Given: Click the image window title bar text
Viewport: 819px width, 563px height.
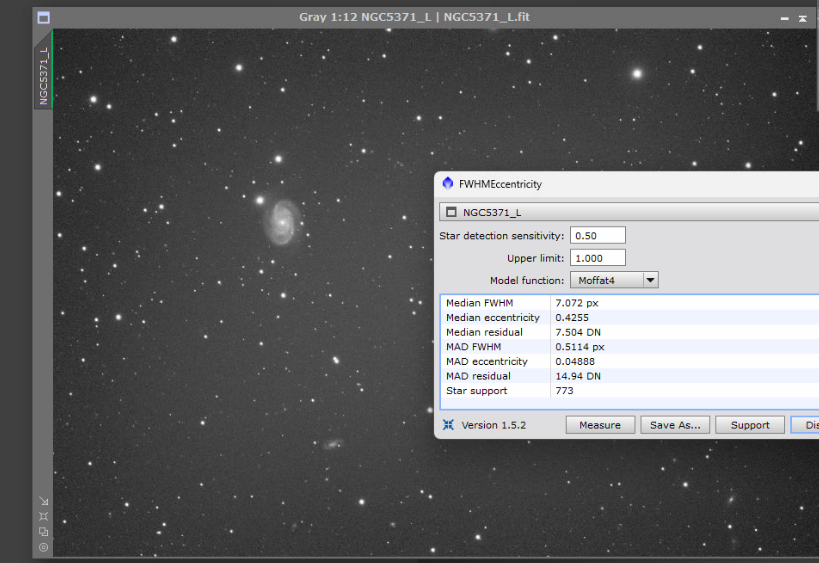Looking at the screenshot, I should 414,17.
